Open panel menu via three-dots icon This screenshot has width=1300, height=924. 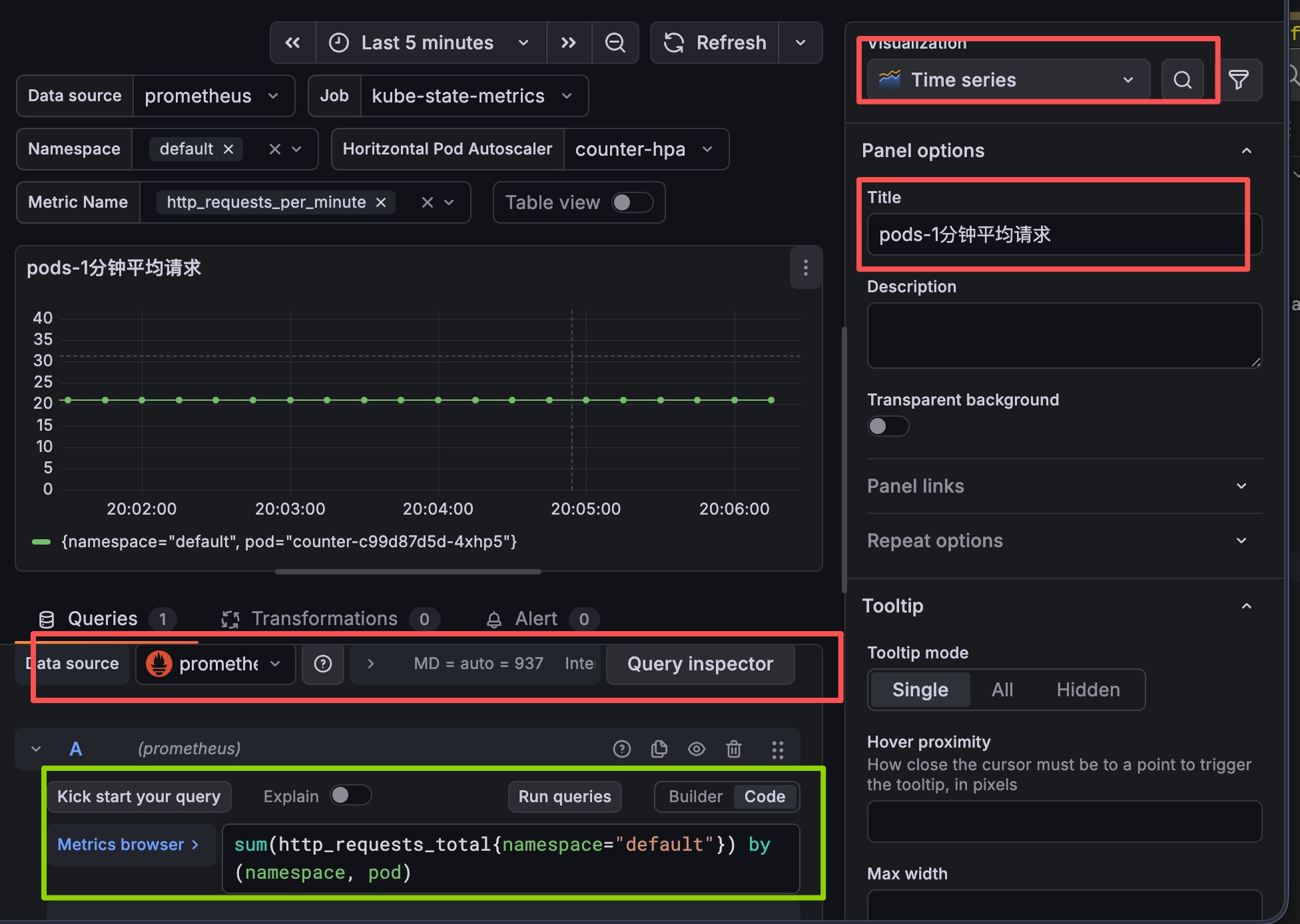click(x=805, y=268)
